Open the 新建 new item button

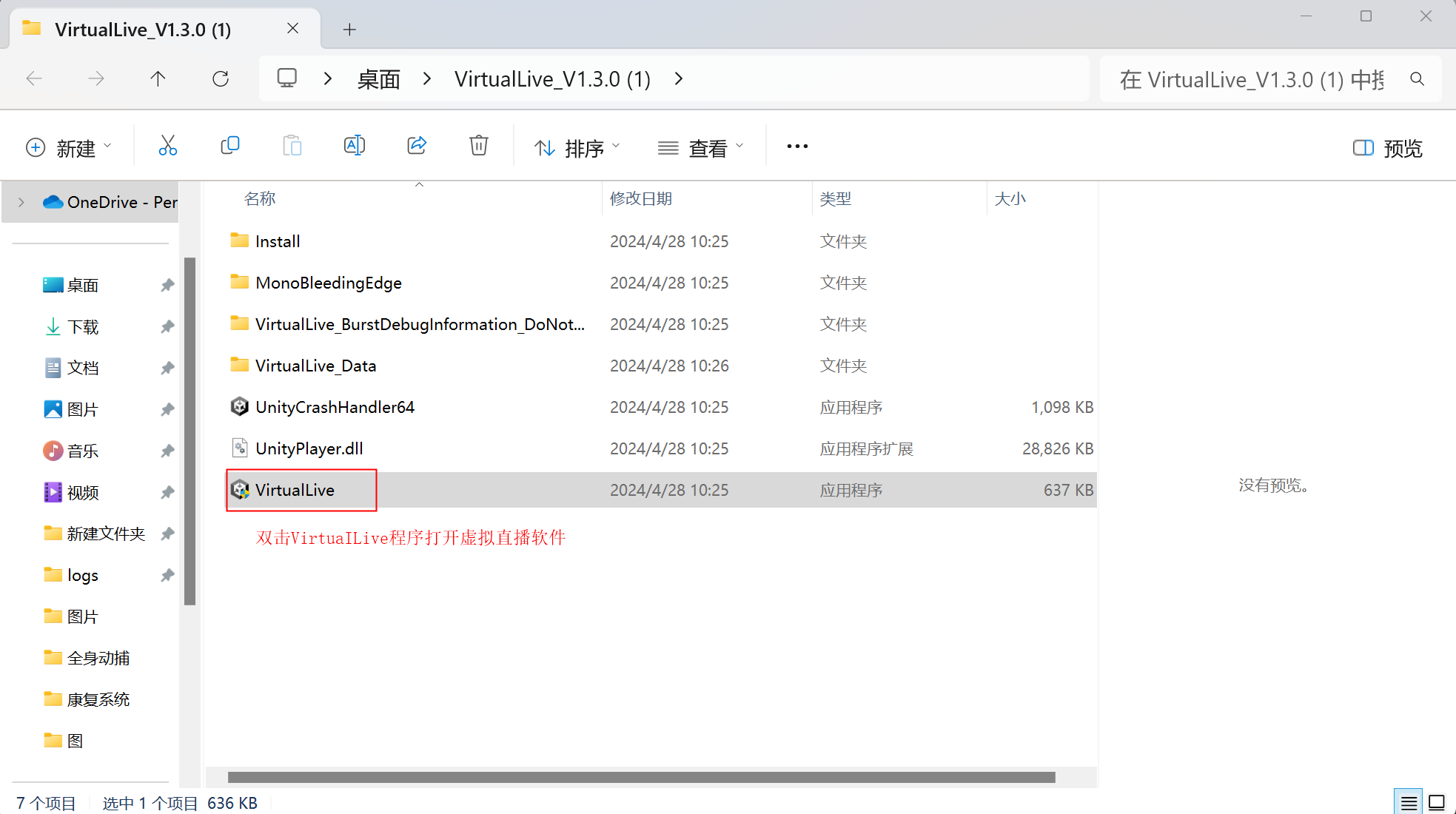coord(68,148)
